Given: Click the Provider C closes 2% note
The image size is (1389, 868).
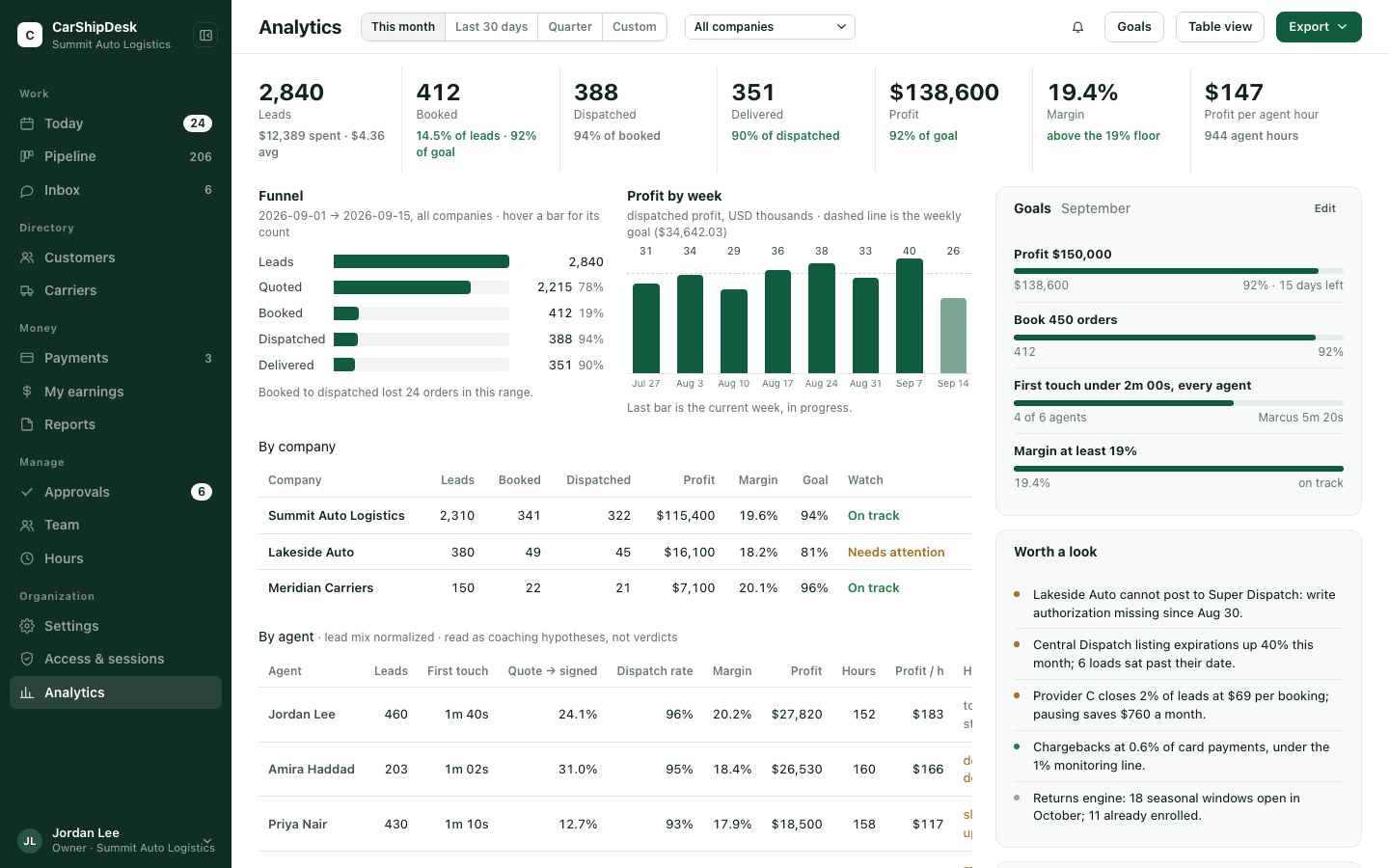Looking at the screenshot, I should tap(1179, 705).
